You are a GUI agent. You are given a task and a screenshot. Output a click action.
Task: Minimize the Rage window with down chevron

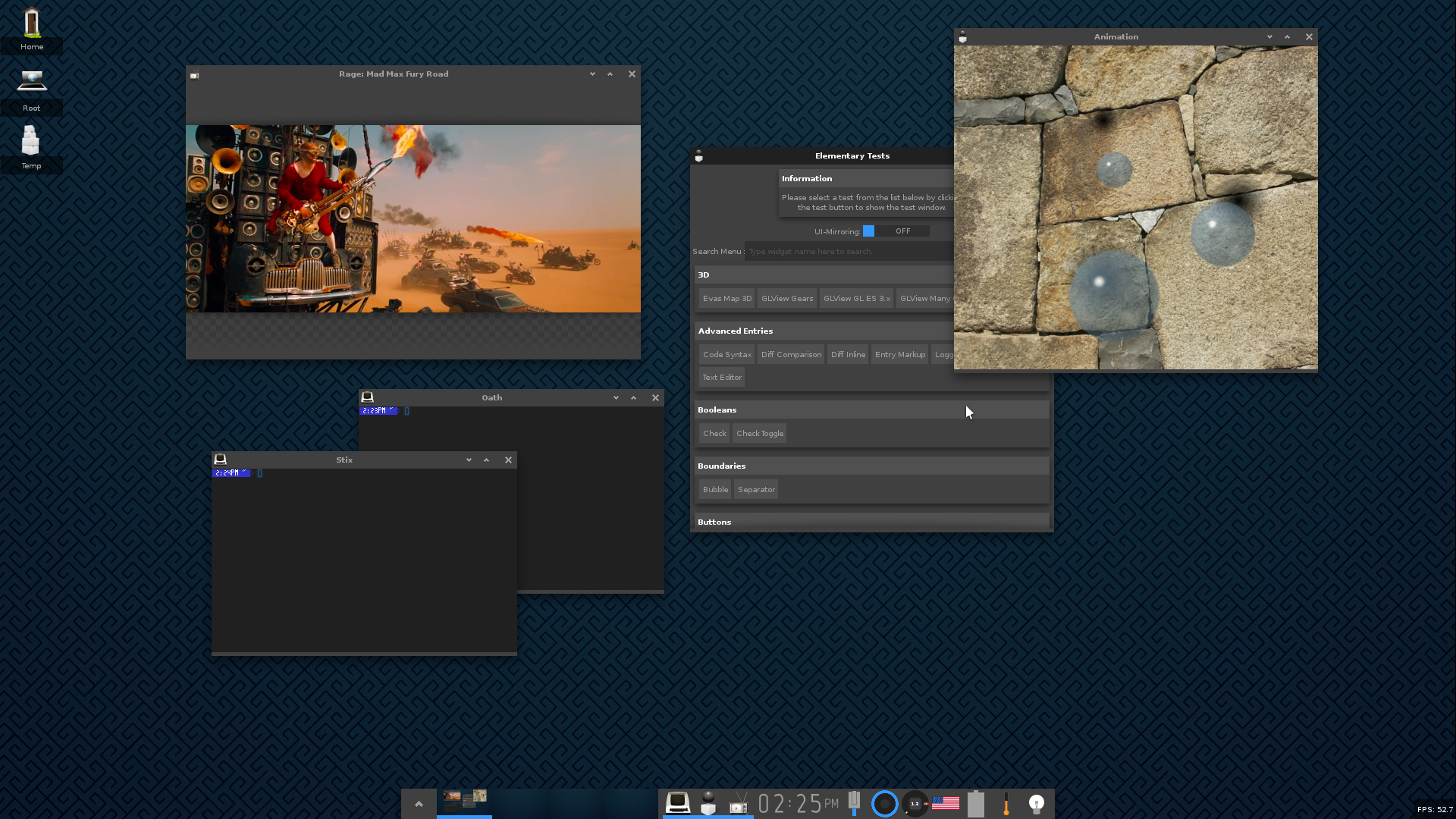pos(592,74)
